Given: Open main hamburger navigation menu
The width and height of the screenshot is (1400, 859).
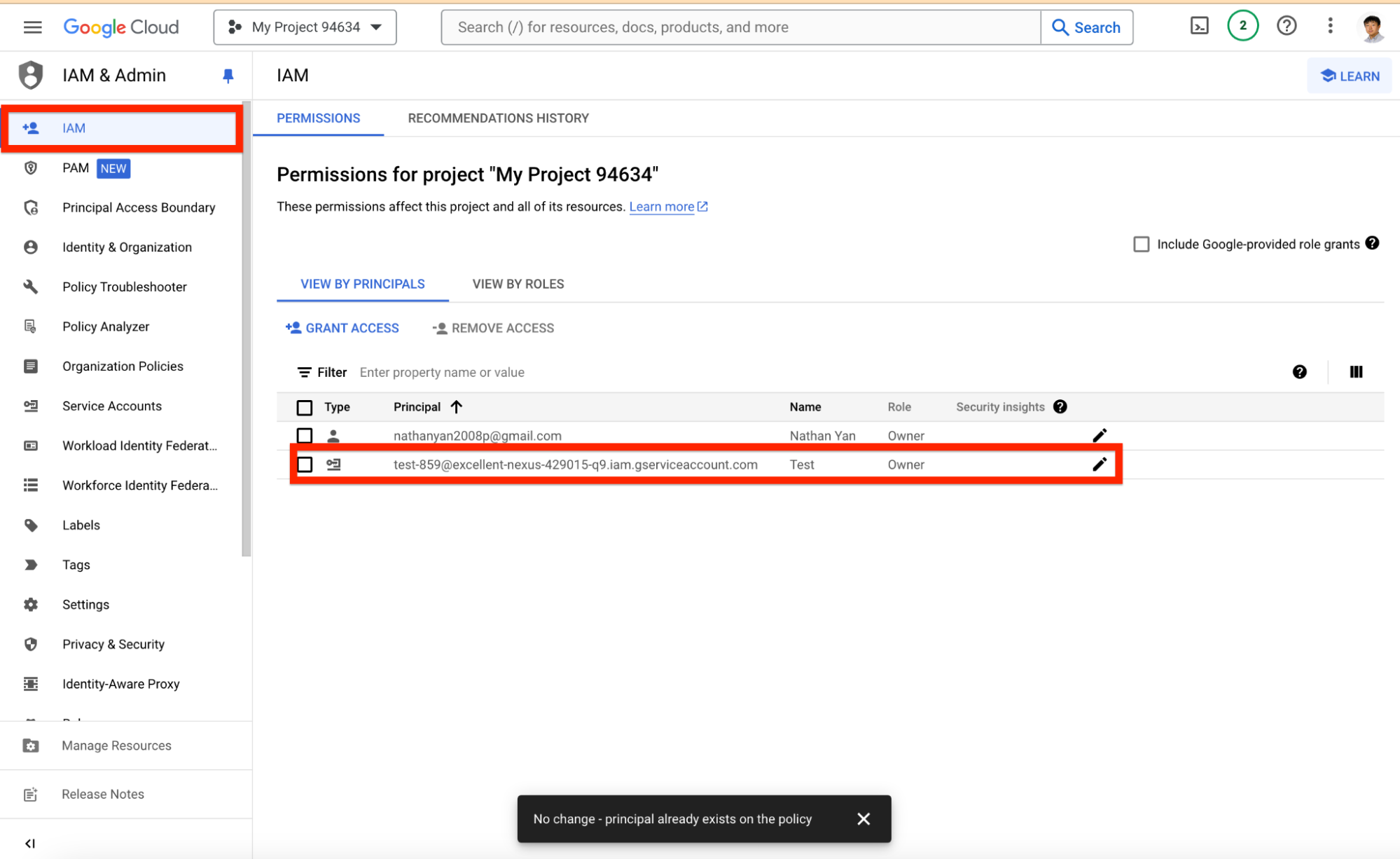Looking at the screenshot, I should click(x=32, y=27).
